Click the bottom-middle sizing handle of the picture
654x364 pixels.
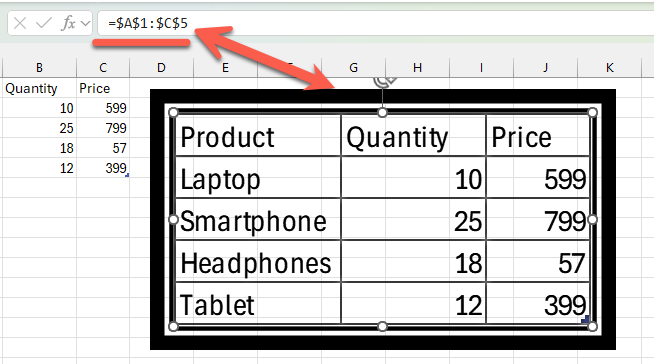coord(382,326)
